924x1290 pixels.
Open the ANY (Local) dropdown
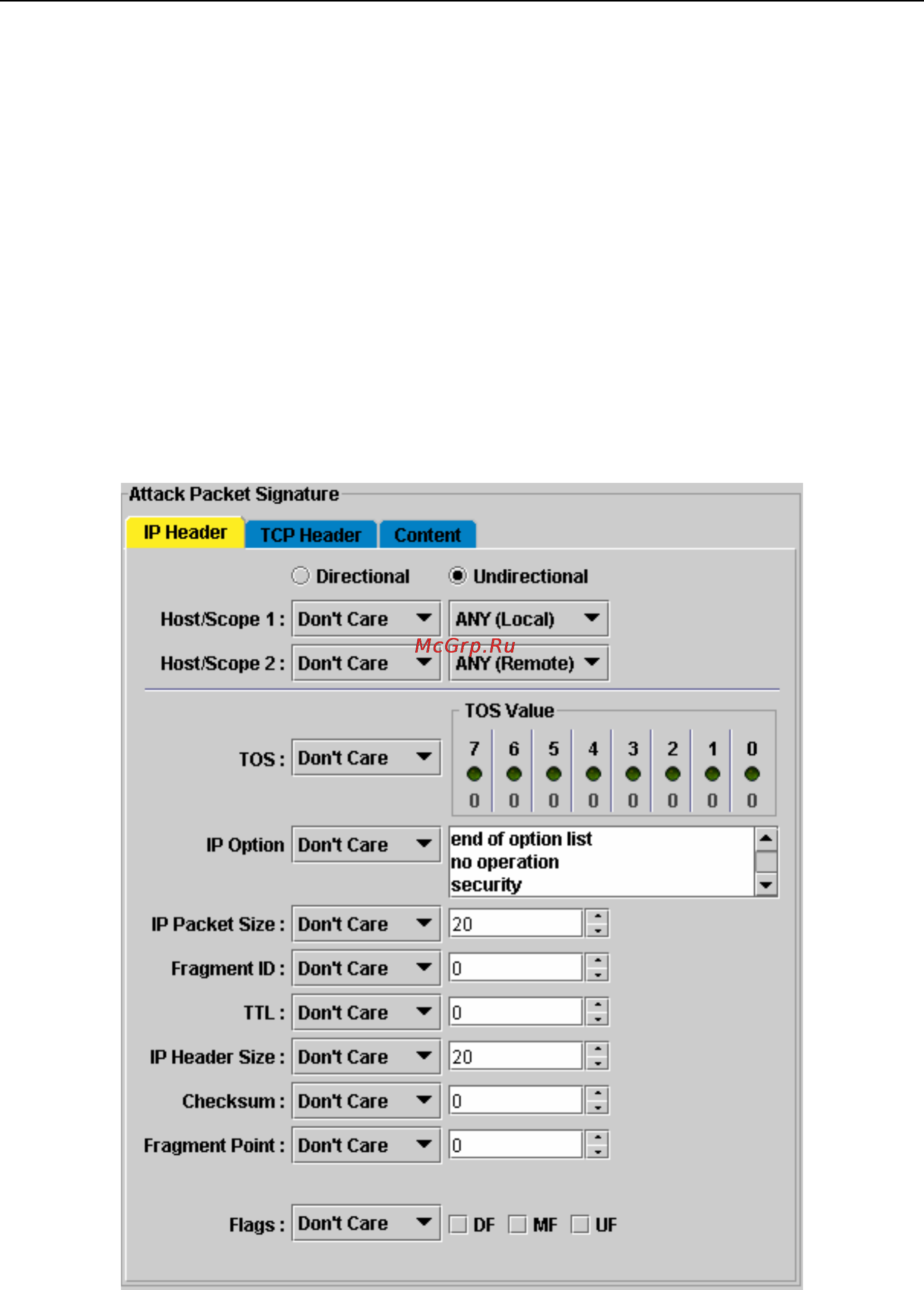coord(529,619)
